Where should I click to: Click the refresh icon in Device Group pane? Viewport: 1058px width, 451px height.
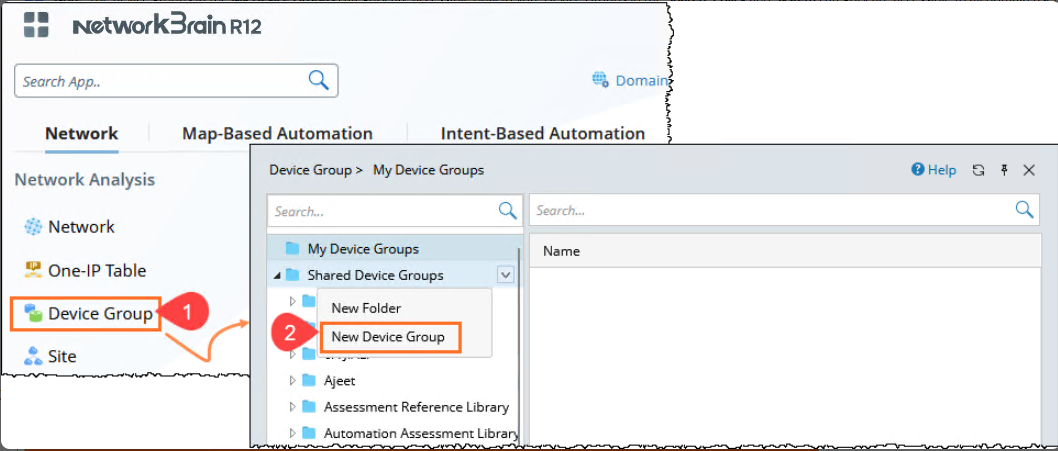pyautogui.click(x=979, y=171)
